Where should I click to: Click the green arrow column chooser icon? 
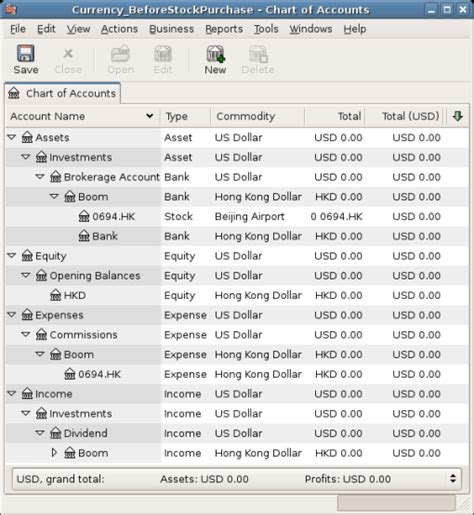coord(457,116)
